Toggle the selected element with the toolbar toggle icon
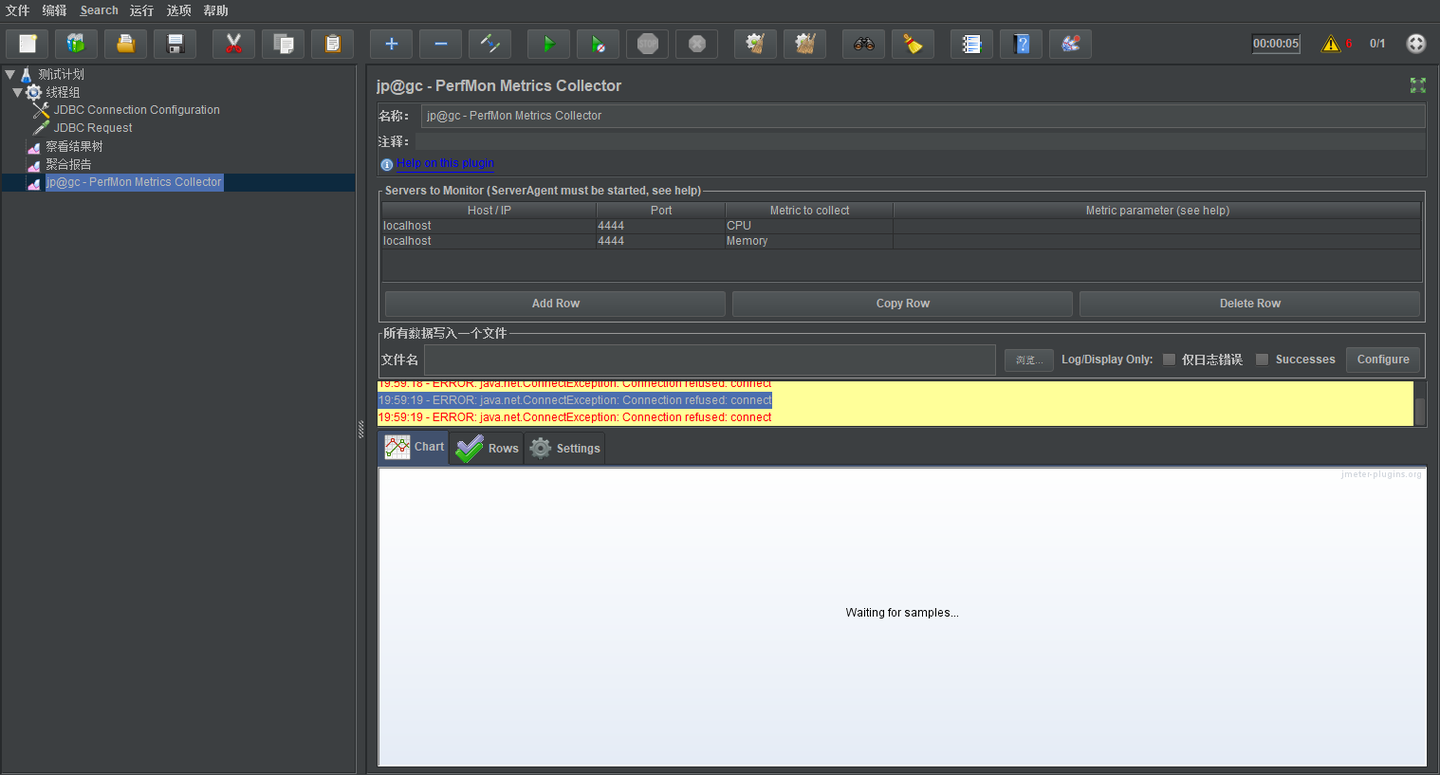1440x775 pixels. click(490, 43)
